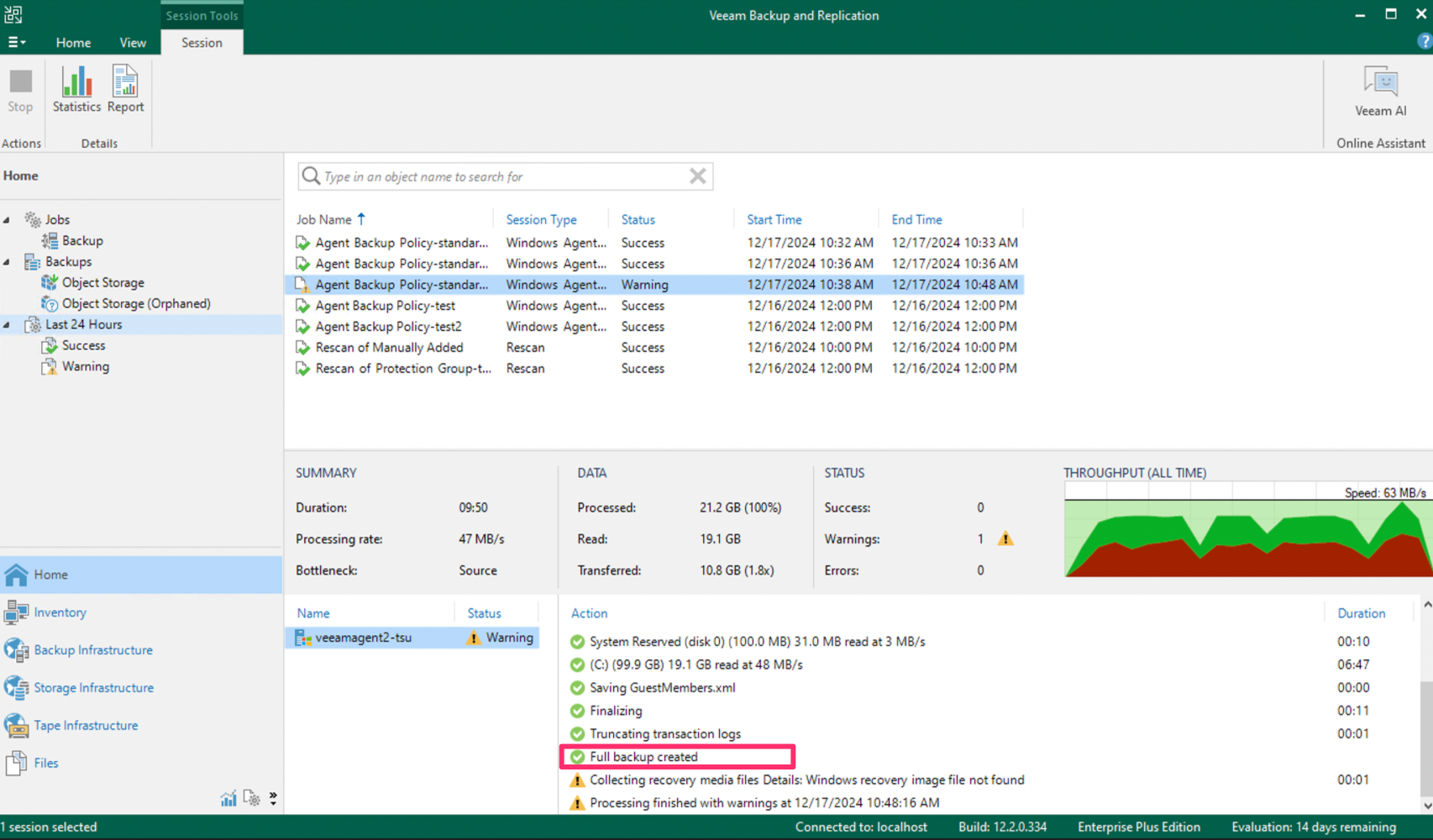Click the warning triangle next to Warnings count

tap(1005, 538)
